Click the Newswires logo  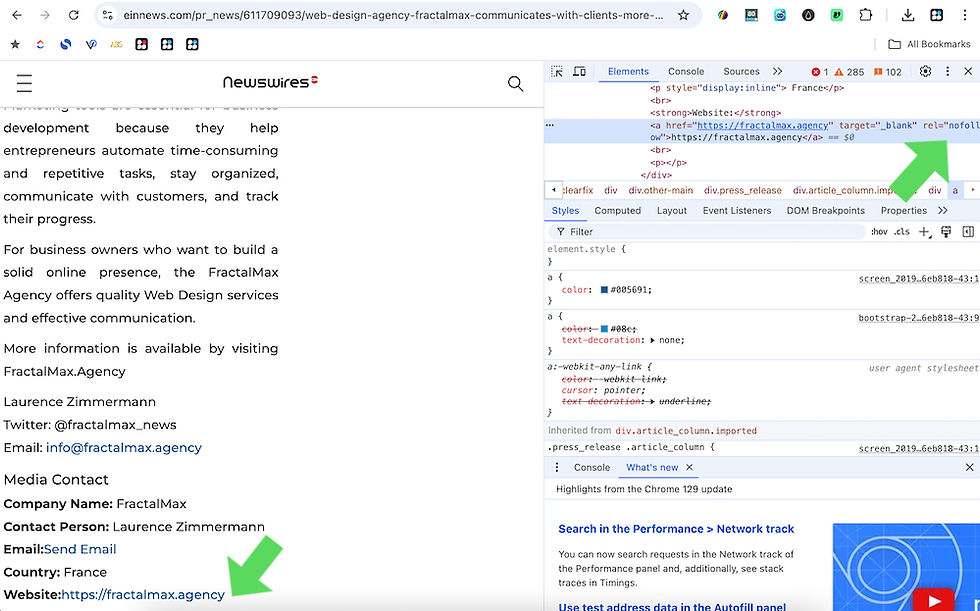pos(271,82)
